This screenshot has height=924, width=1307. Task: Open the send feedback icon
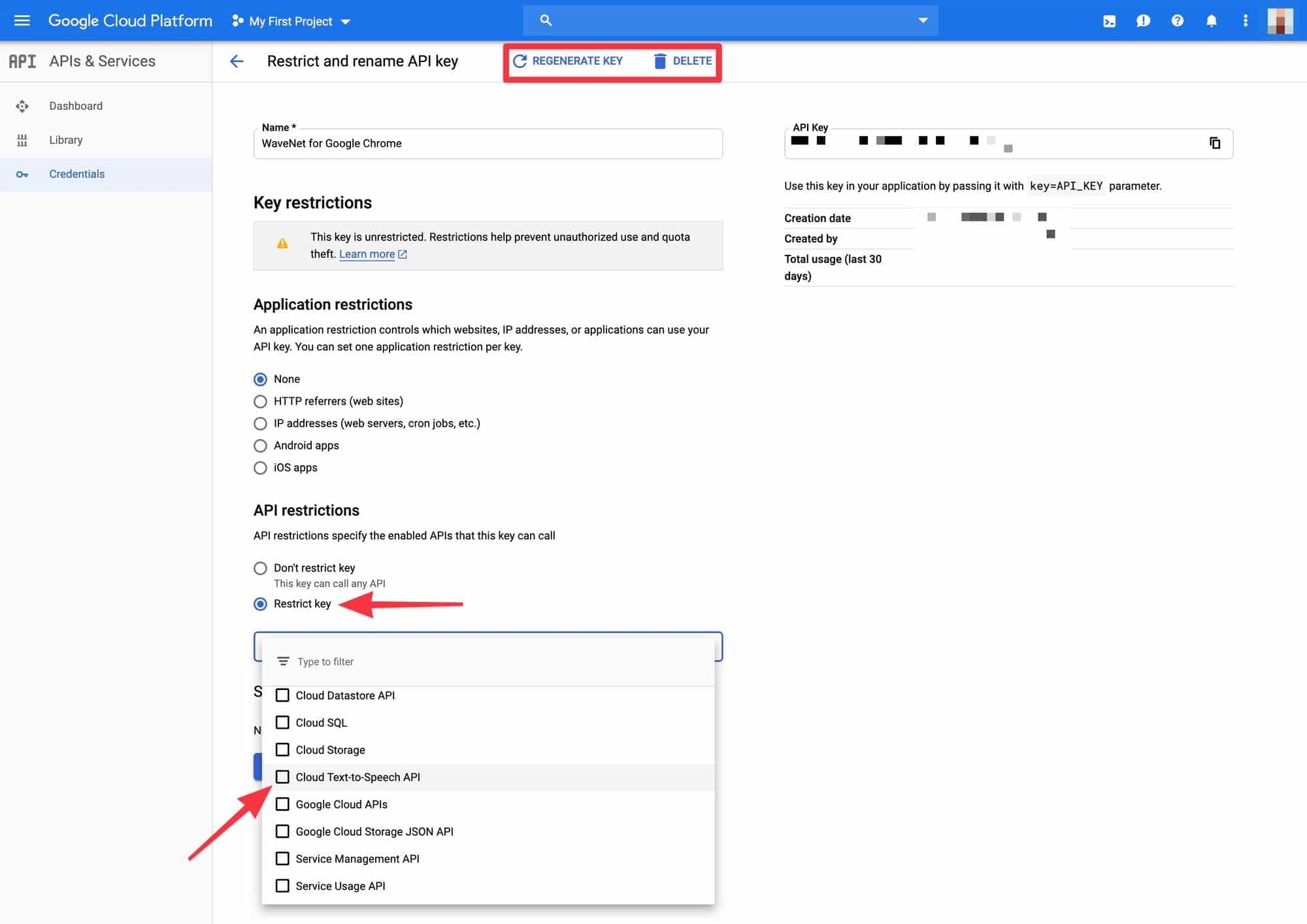tap(1143, 21)
